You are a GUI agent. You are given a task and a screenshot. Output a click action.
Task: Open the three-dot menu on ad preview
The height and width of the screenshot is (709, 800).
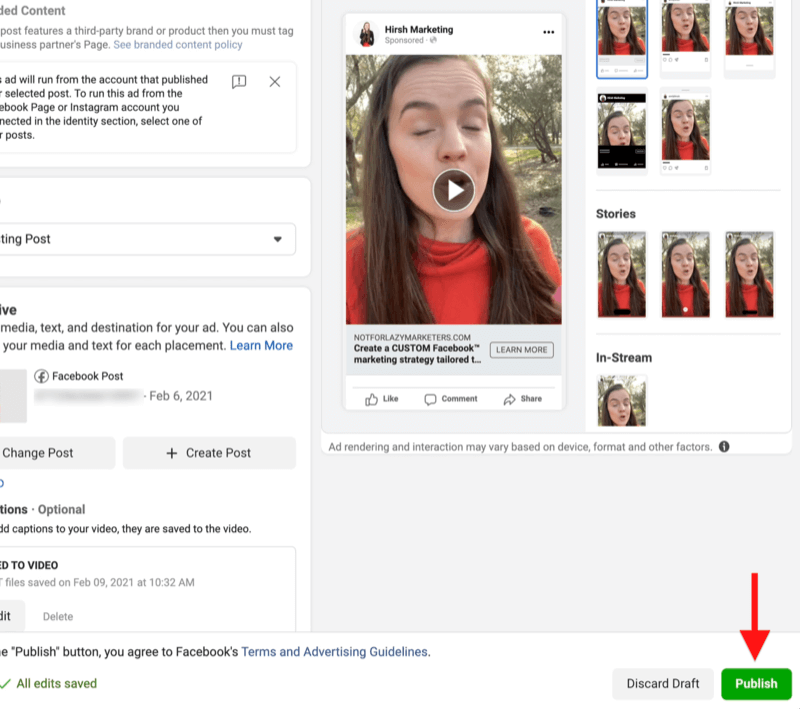coord(548,33)
